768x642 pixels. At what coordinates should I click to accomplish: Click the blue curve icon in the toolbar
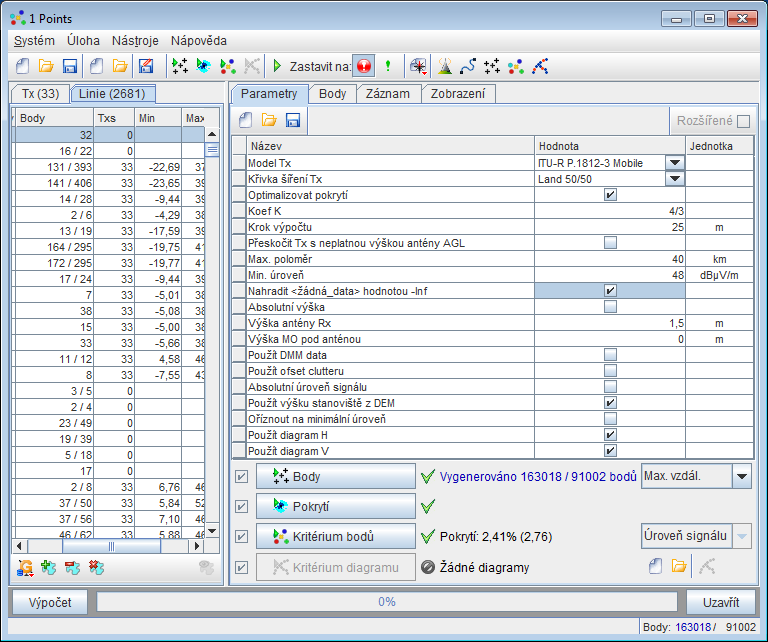click(x=467, y=67)
